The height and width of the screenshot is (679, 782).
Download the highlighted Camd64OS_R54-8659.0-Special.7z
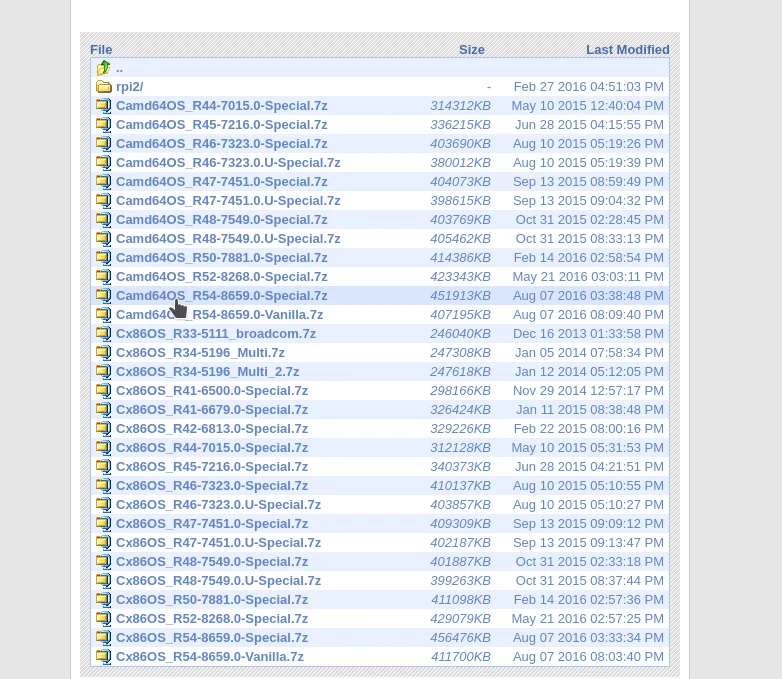(221, 296)
